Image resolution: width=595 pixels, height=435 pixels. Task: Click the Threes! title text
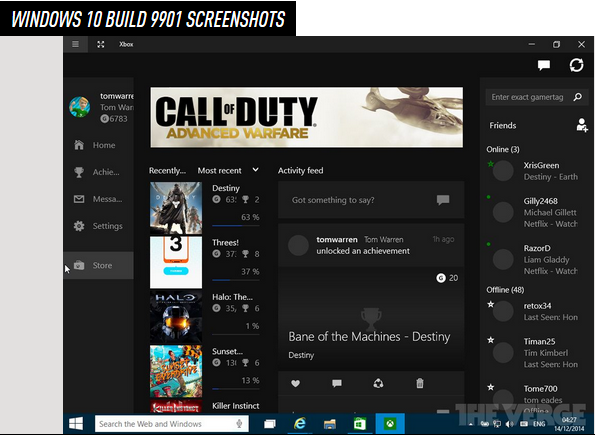225,243
